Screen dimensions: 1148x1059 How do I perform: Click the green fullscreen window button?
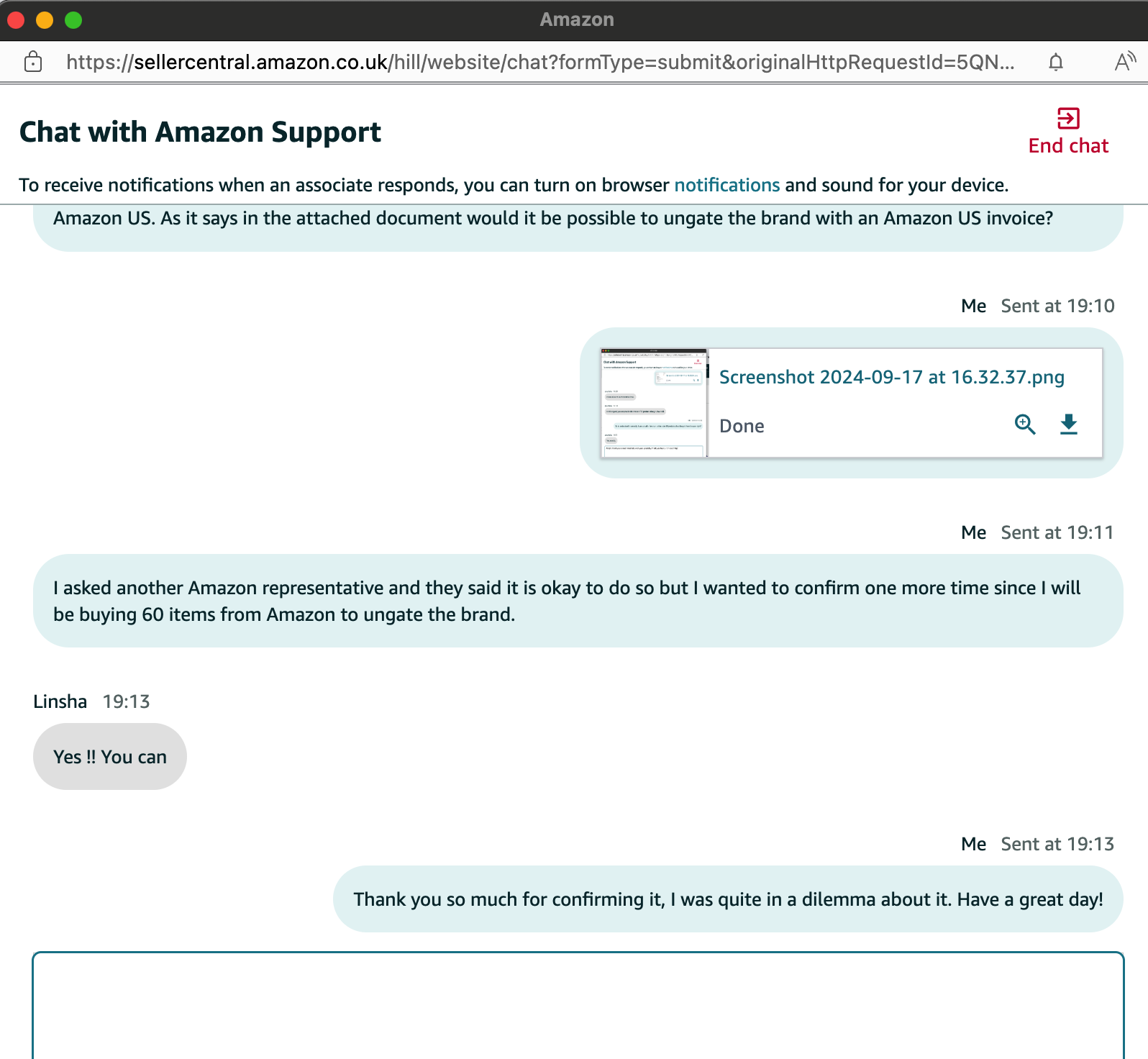[x=73, y=20]
